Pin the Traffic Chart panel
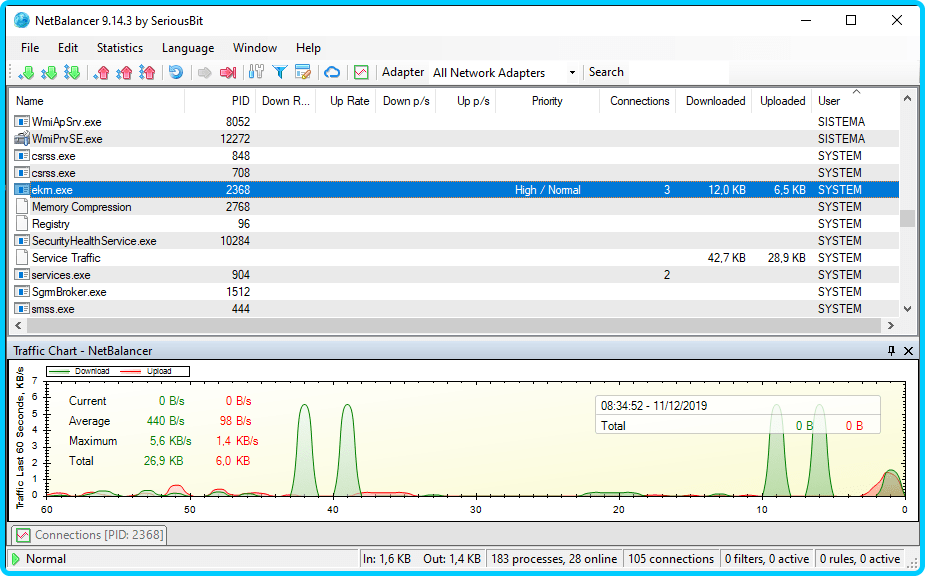The image size is (925, 576). (x=891, y=351)
